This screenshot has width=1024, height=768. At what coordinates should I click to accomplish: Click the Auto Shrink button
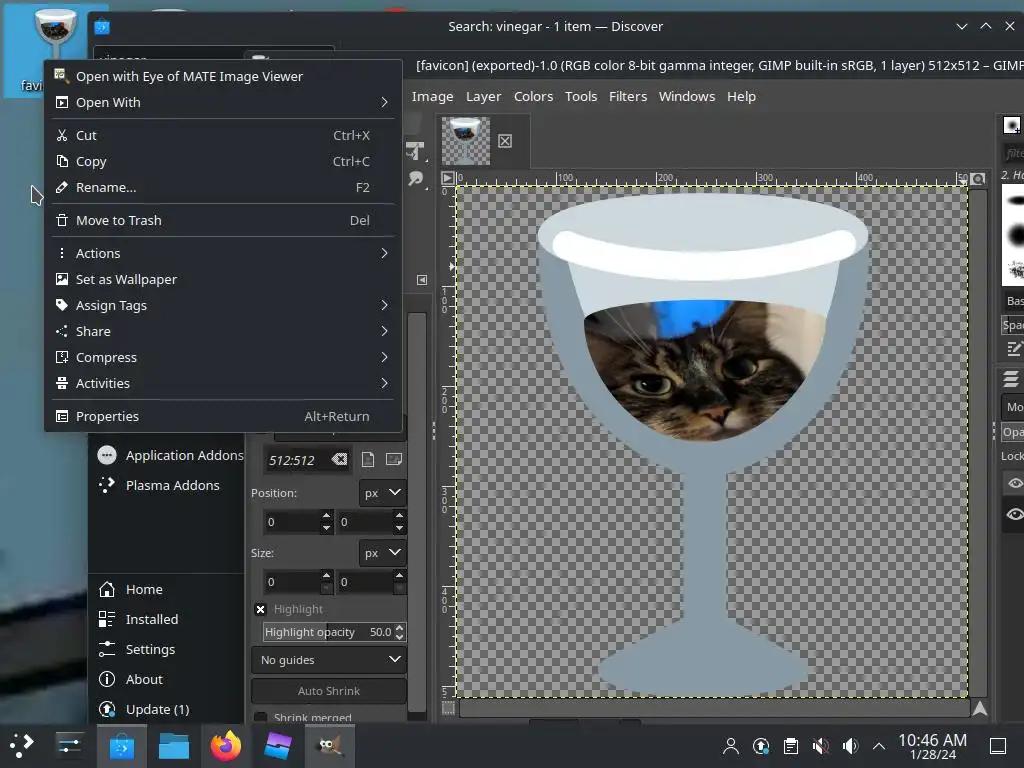(x=329, y=691)
